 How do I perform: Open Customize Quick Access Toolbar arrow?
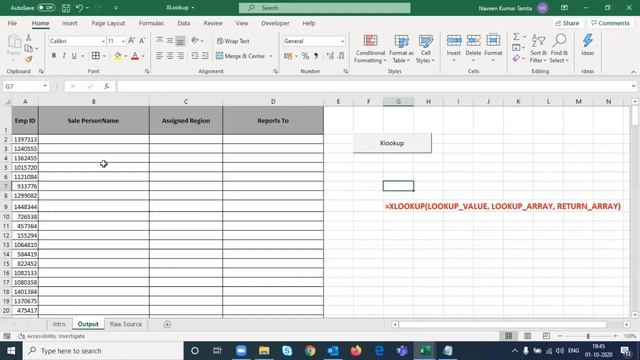(116, 8)
